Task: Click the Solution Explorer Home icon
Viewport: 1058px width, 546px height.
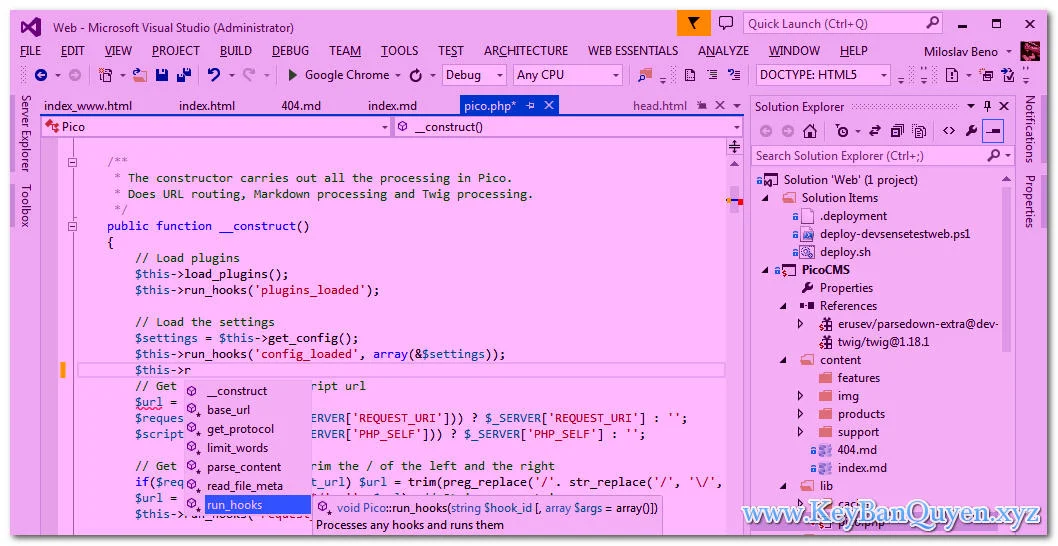Action: 810,131
